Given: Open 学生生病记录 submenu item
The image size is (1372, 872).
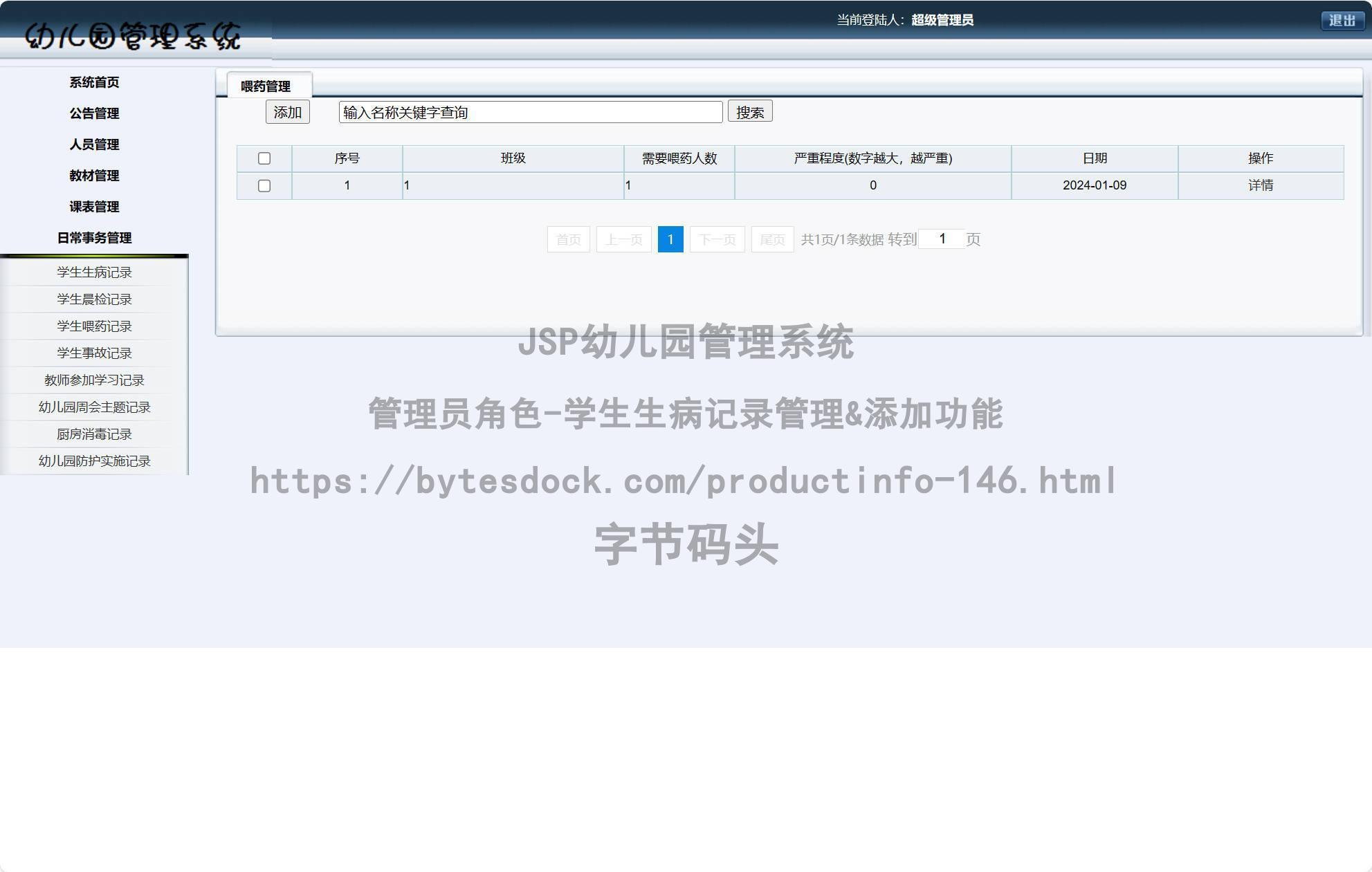Looking at the screenshot, I should pyautogui.click(x=93, y=272).
